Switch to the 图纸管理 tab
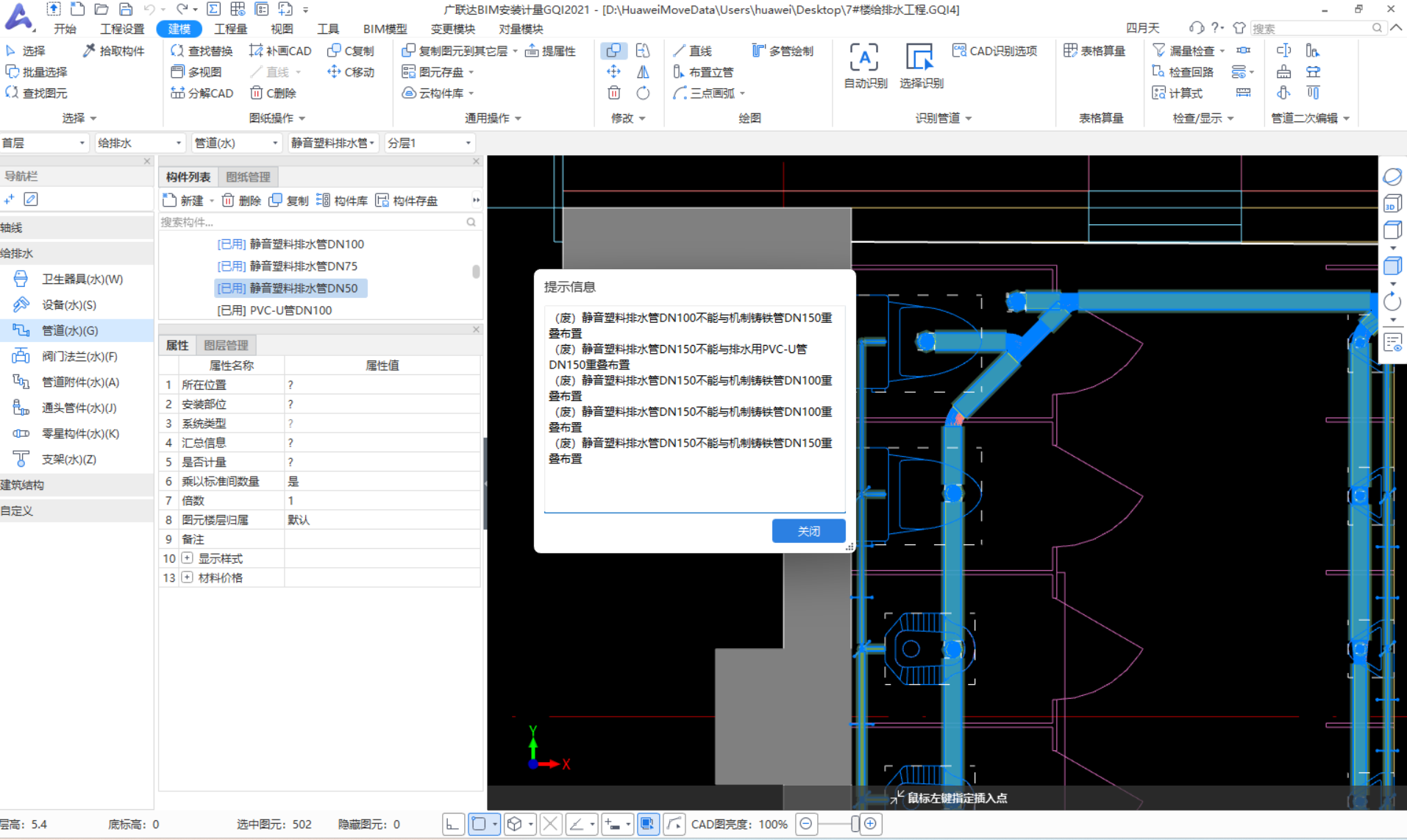 248,177
